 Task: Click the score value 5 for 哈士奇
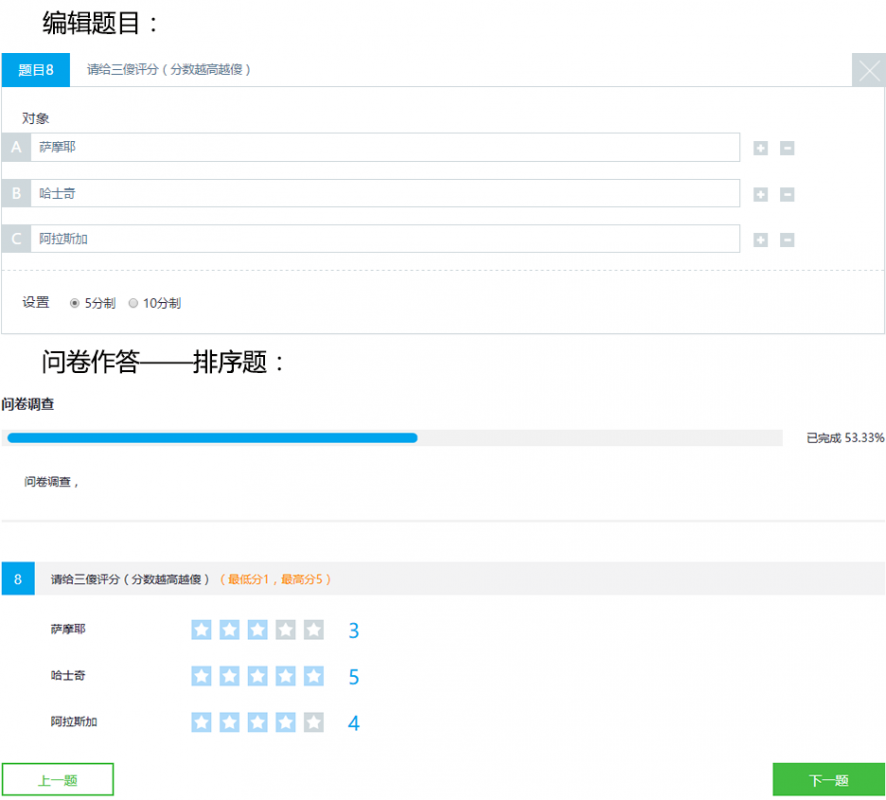pos(354,677)
